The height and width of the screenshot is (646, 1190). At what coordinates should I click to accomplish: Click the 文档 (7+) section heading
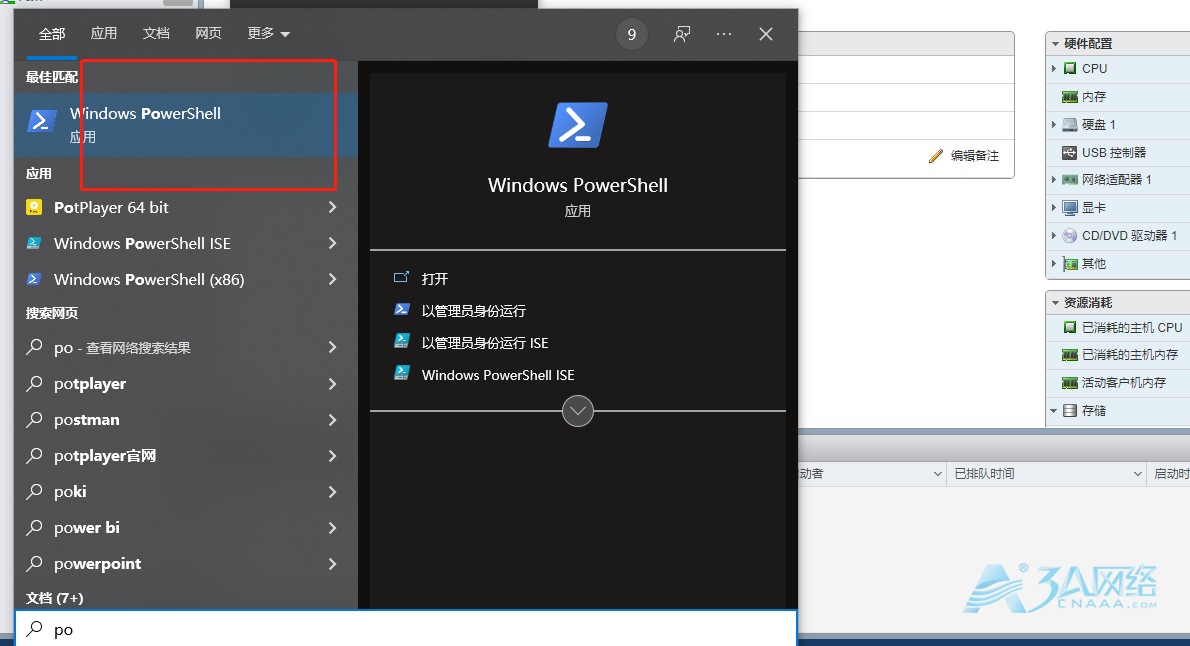click(x=55, y=598)
